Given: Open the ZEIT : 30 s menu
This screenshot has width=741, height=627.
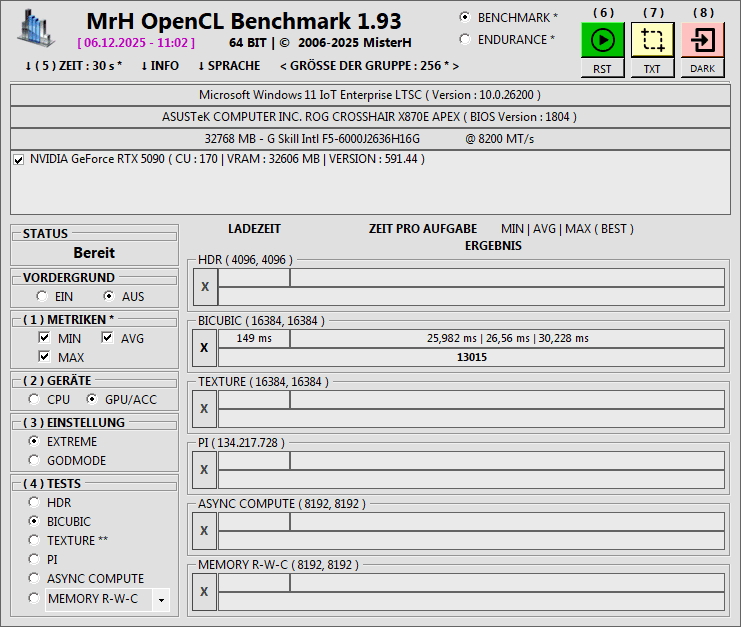Looking at the screenshot, I should click(73, 66).
